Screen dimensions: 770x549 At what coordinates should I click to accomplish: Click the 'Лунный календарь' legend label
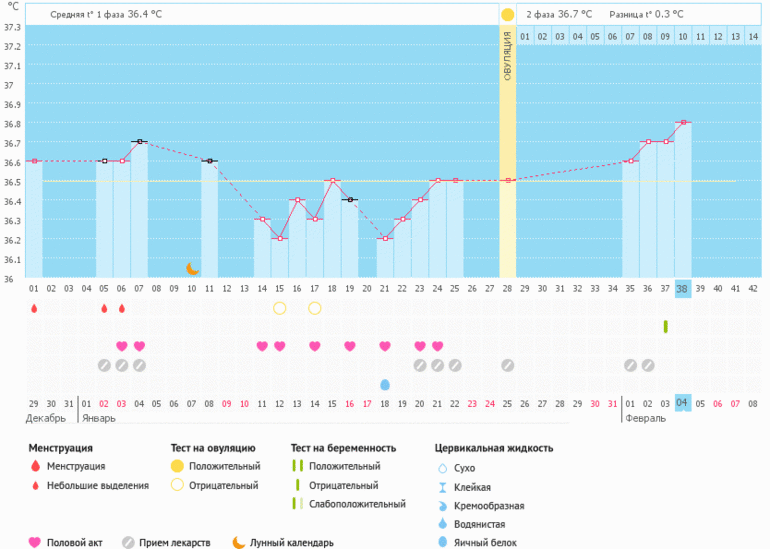click(x=292, y=542)
